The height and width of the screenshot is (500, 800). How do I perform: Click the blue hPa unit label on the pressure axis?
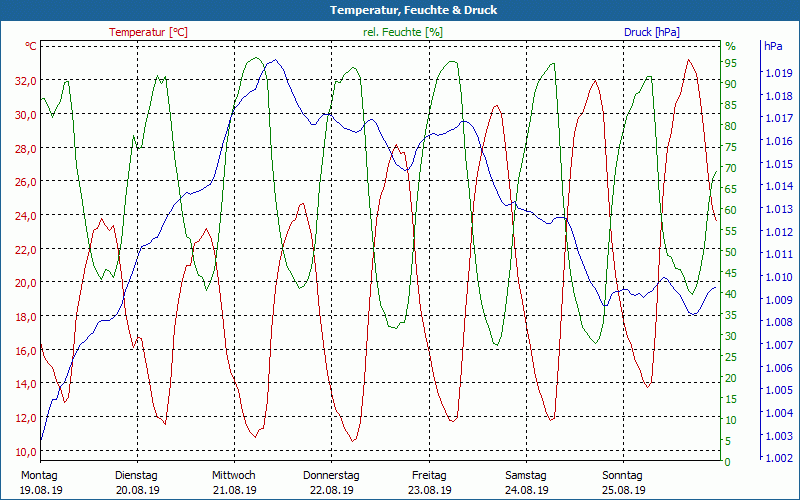pos(773,46)
